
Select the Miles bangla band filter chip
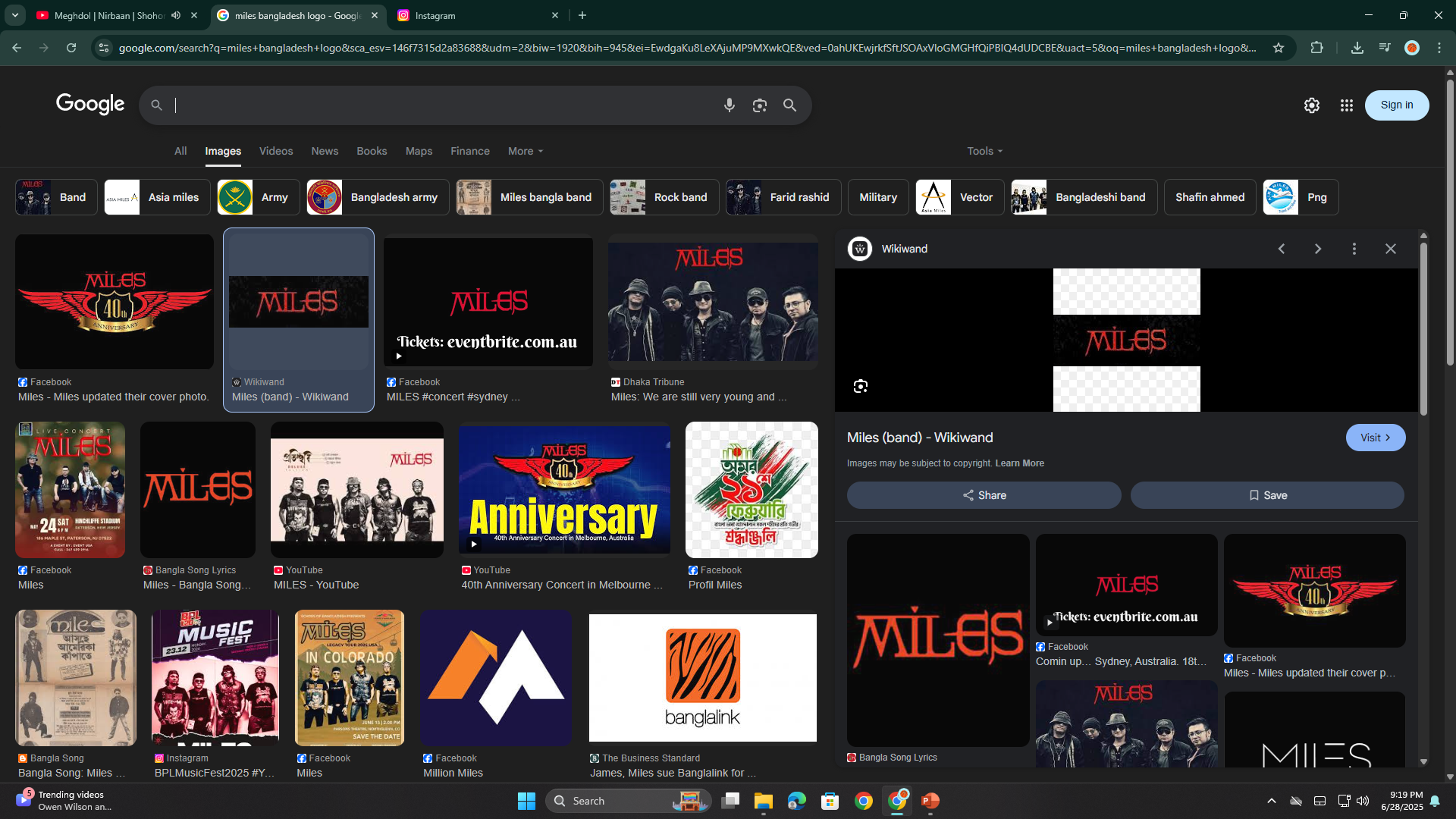coord(529,197)
